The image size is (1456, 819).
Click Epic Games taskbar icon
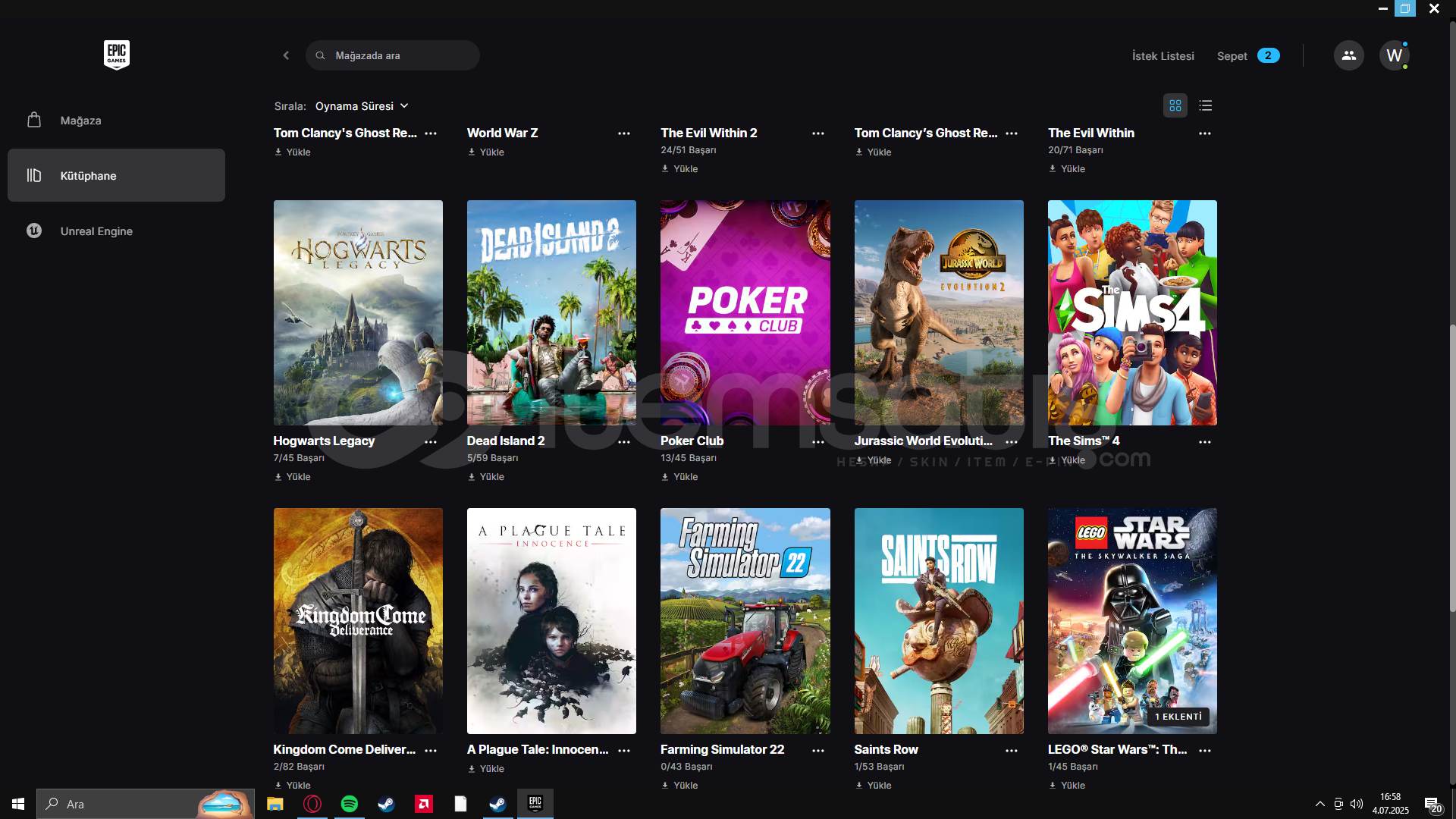click(535, 804)
